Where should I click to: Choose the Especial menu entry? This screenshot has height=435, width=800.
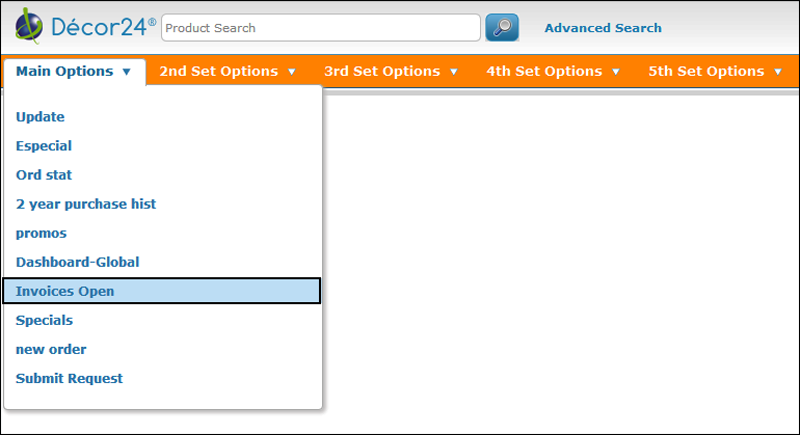pos(44,146)
